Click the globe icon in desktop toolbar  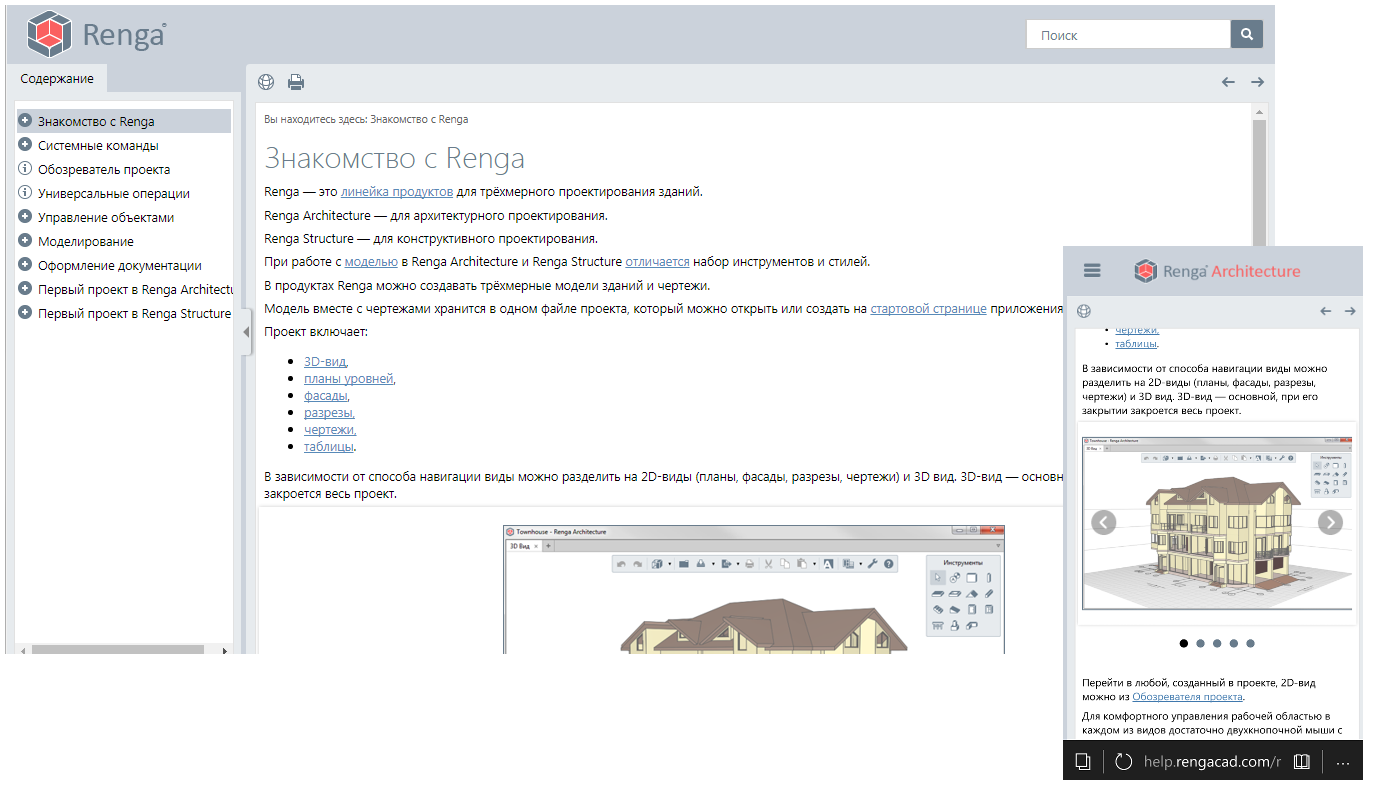266,82
